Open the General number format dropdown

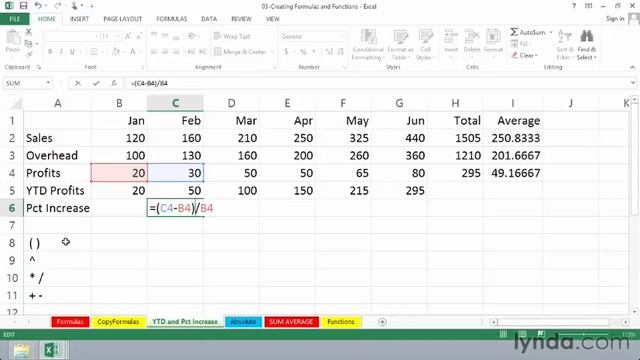(x=342, y=36)
